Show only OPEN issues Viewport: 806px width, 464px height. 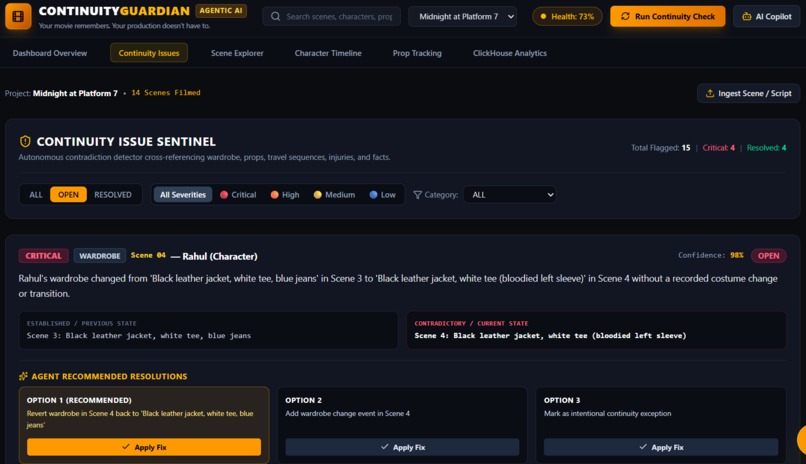coord(68,195)
